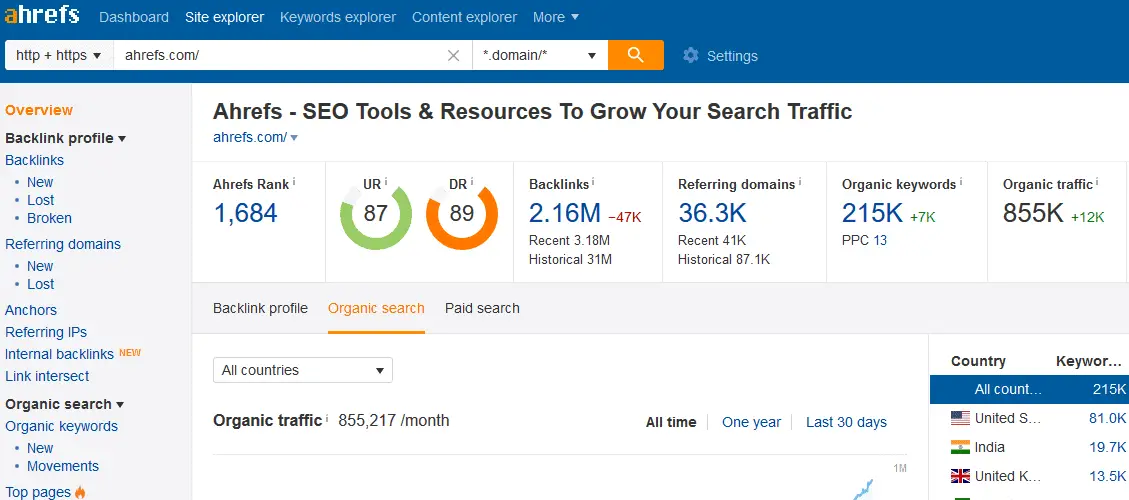Open Overview in the sidebar
Screen dimensions: 1129x500
39,110
